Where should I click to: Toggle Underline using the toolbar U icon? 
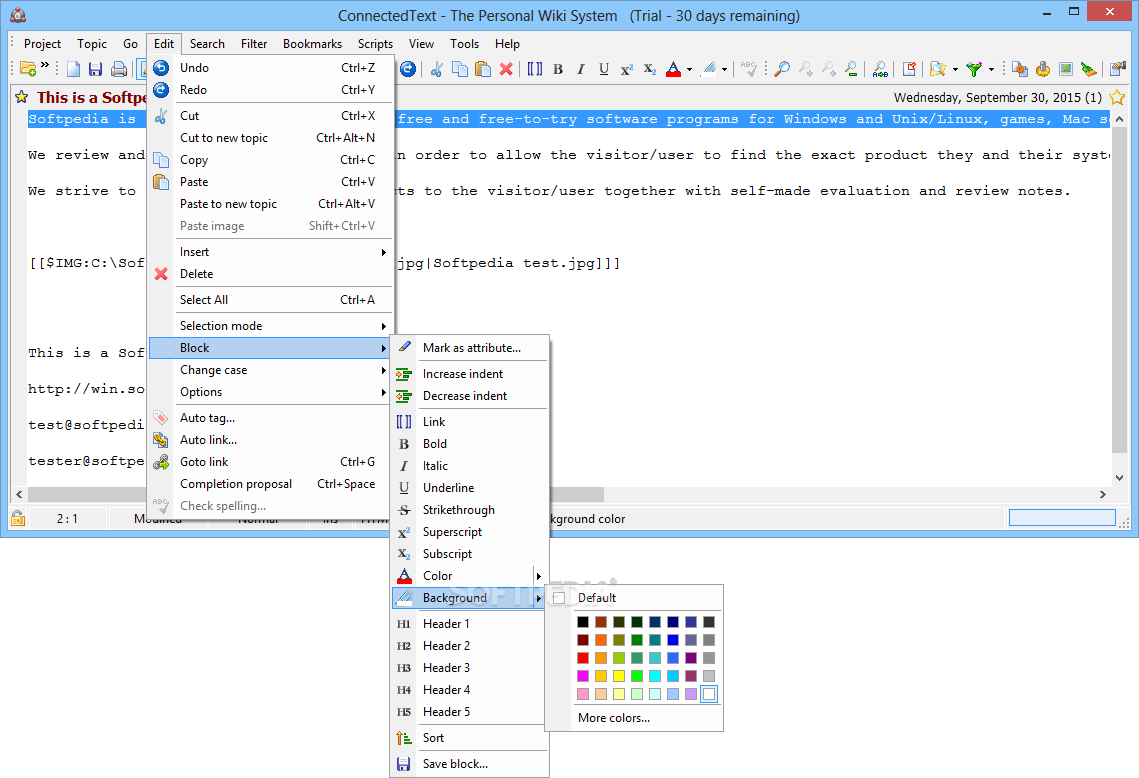(x=604, y=69)
